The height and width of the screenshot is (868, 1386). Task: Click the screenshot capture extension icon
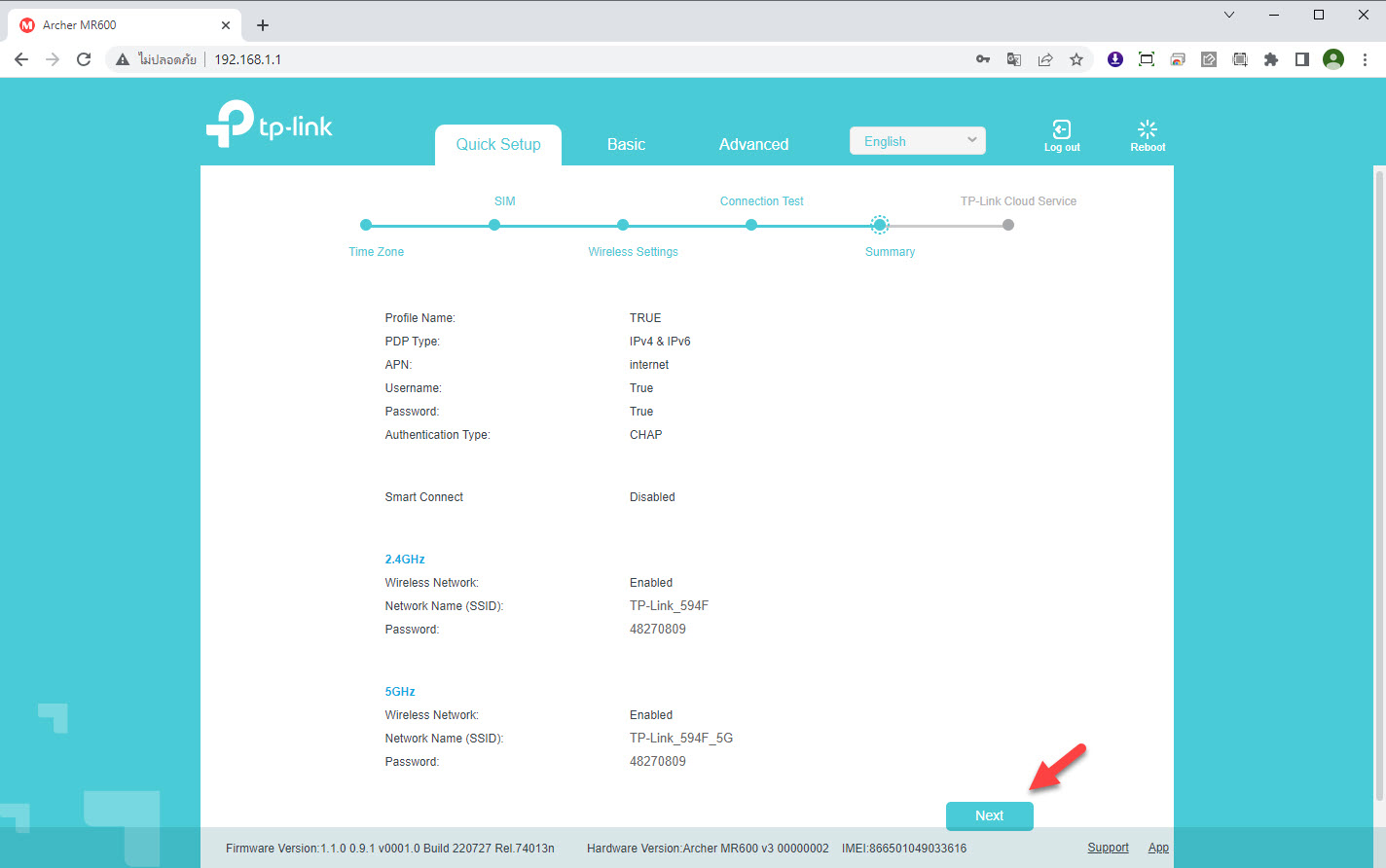pos(1147,59)
